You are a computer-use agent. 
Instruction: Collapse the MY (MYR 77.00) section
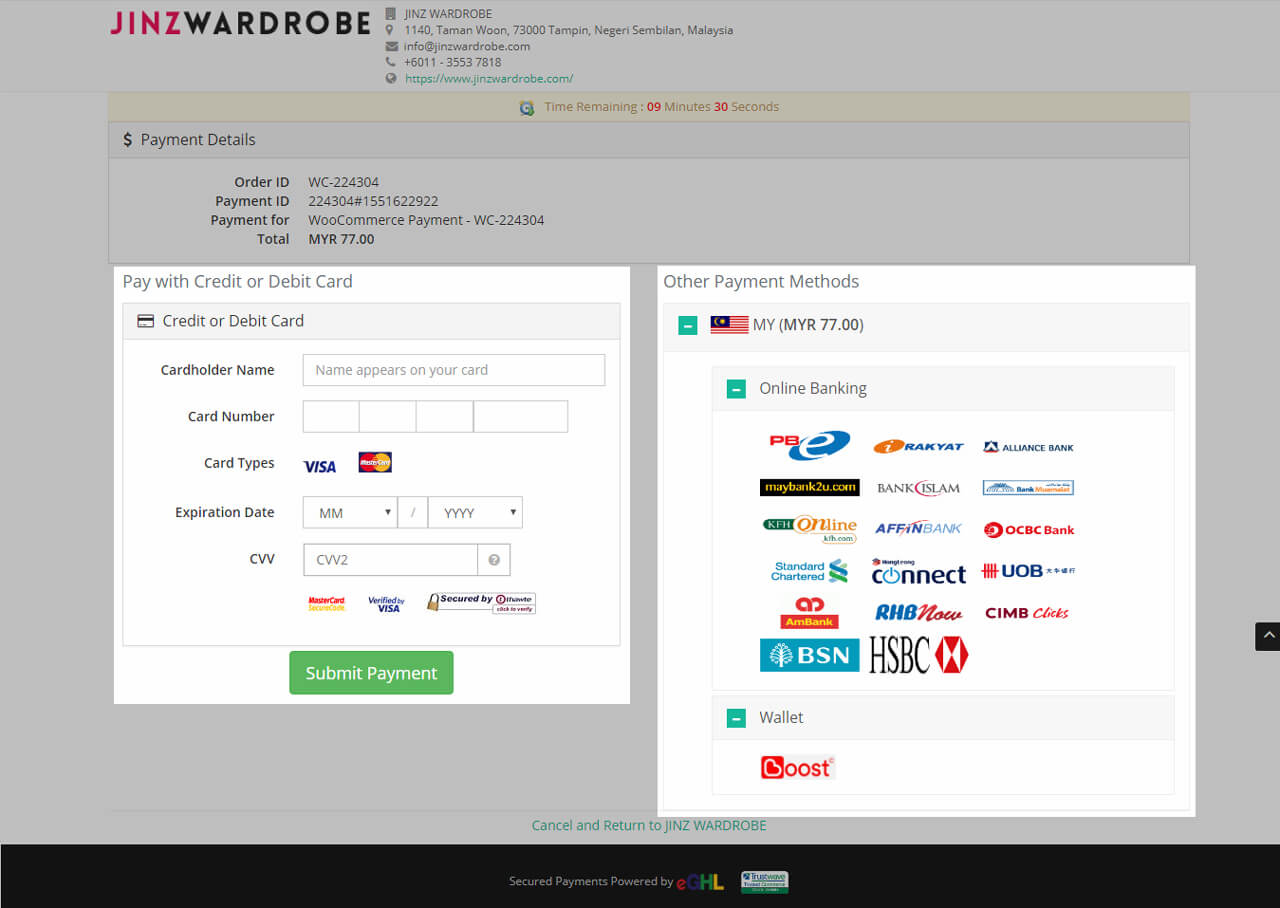pos(688,325)
